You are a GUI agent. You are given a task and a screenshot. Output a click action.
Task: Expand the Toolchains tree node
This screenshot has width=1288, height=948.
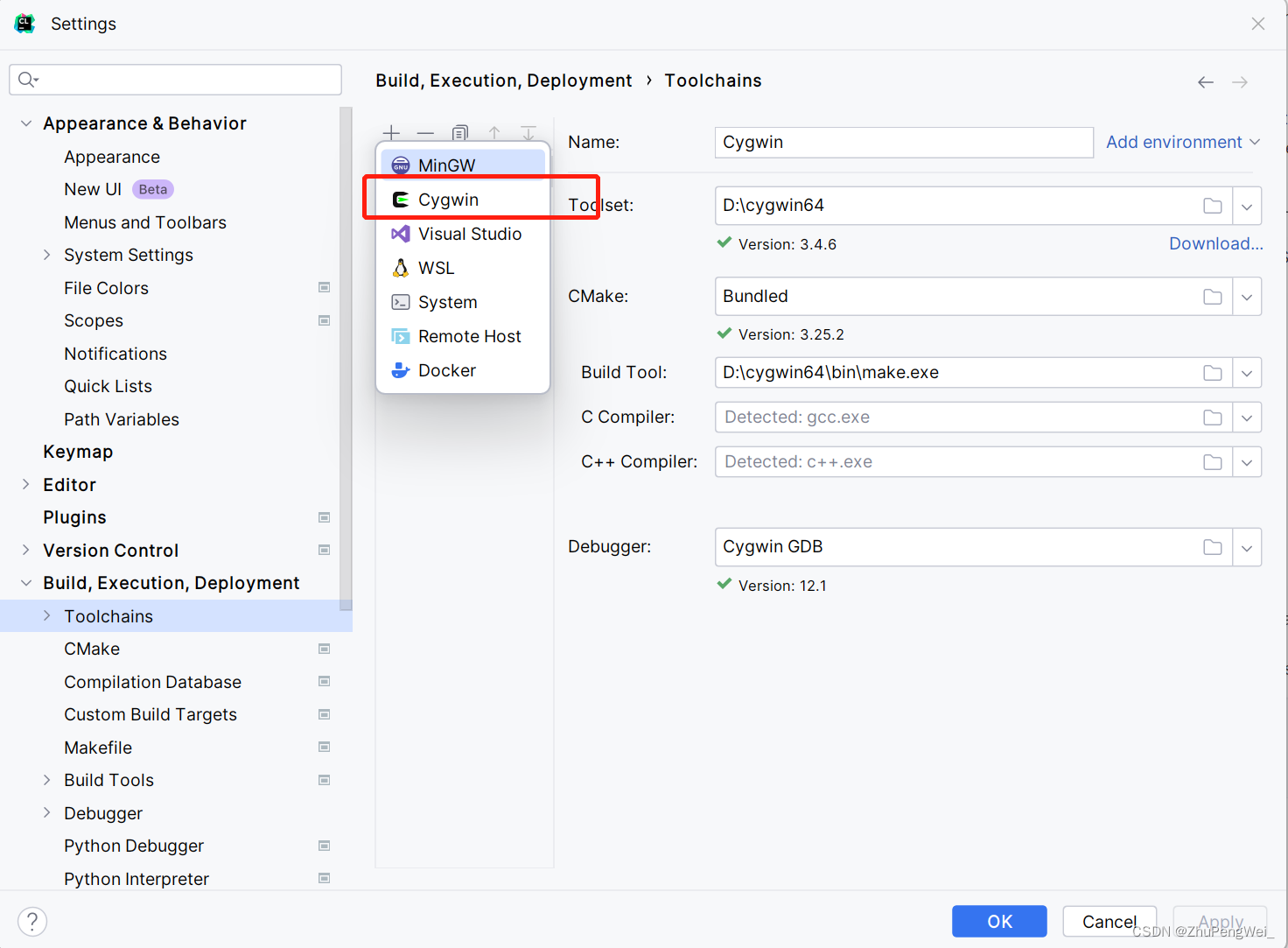coord(47,615)
